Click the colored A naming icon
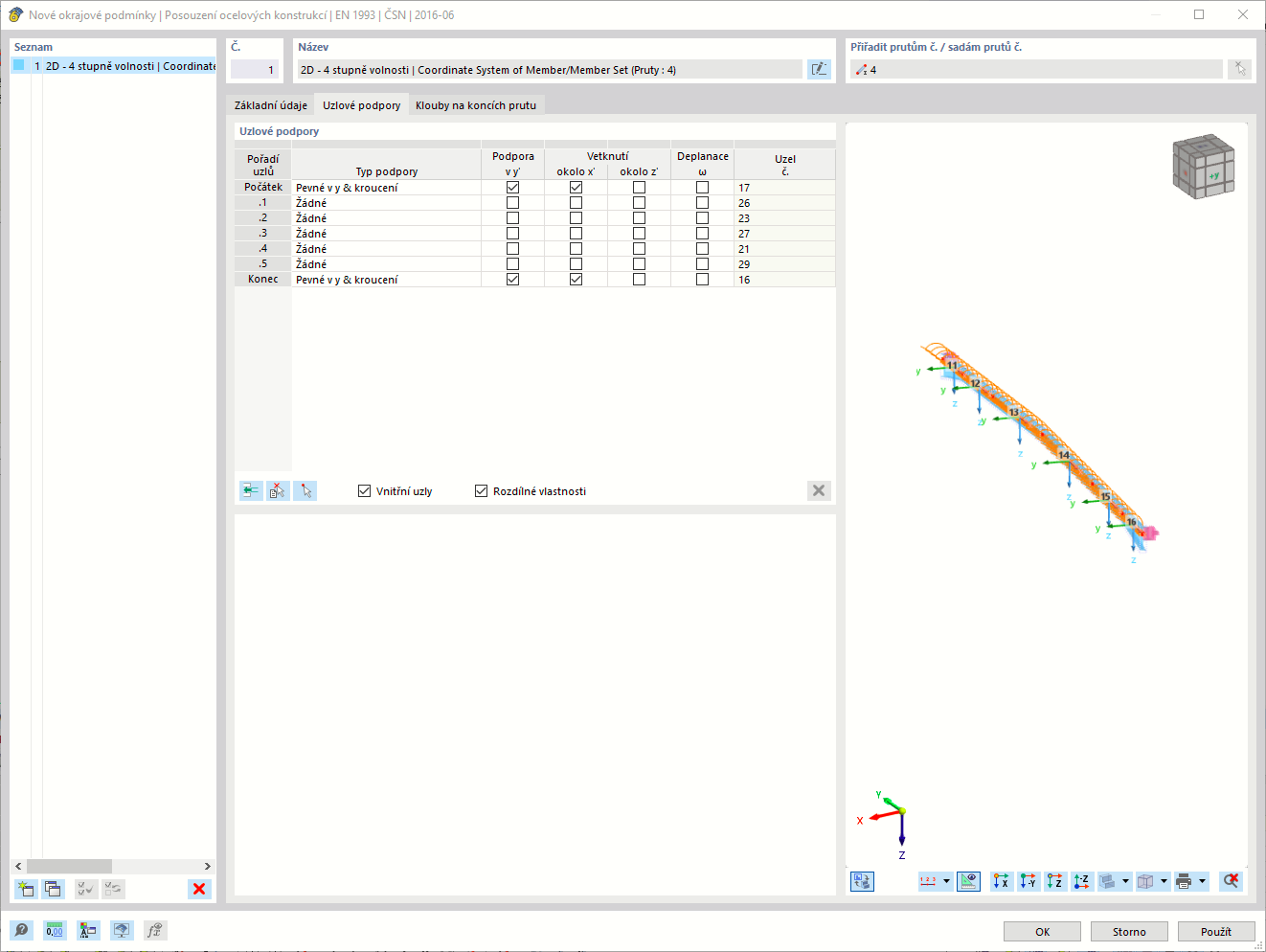Screen dimensions: 1266x952 [x=88, y=930]
